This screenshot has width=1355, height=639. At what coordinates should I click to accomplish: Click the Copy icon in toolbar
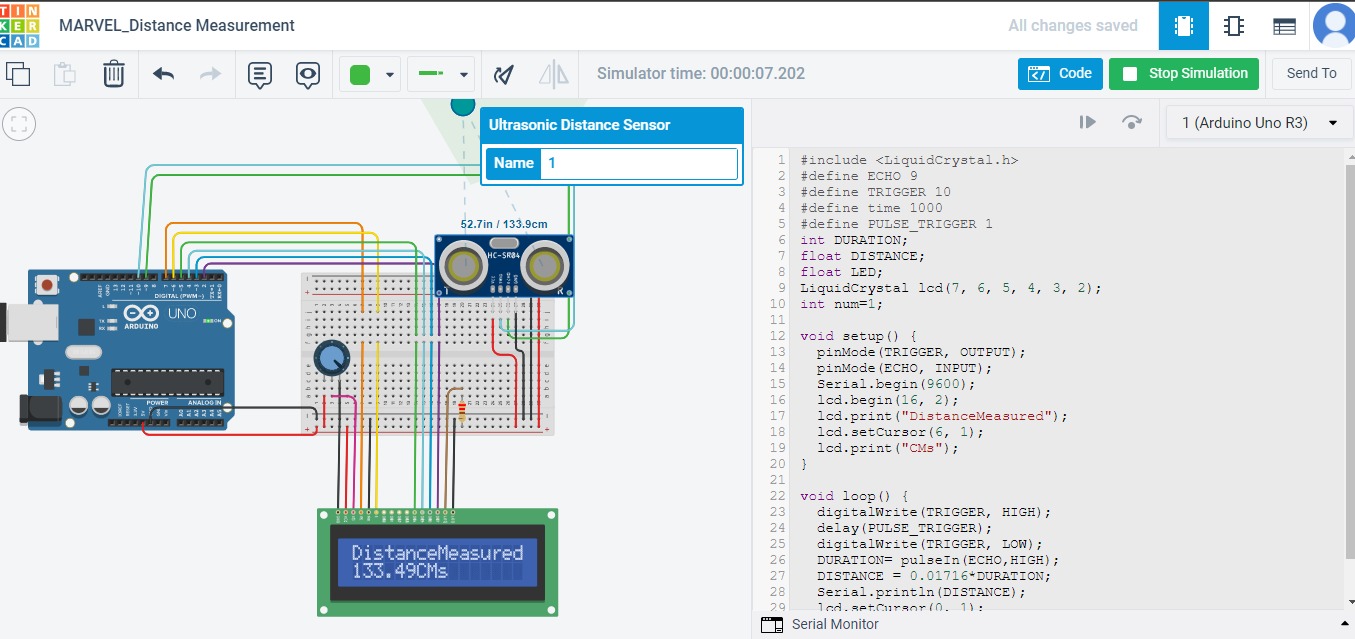(x=18, y=74)
